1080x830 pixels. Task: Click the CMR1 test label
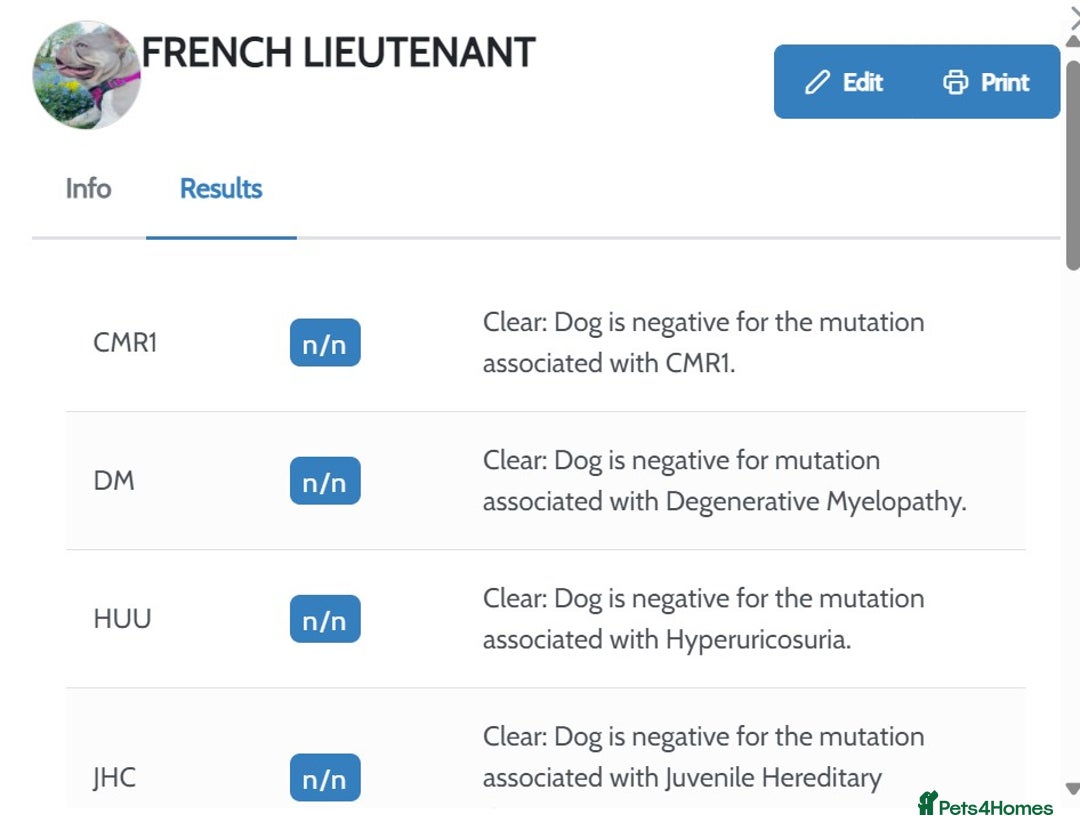125,343
